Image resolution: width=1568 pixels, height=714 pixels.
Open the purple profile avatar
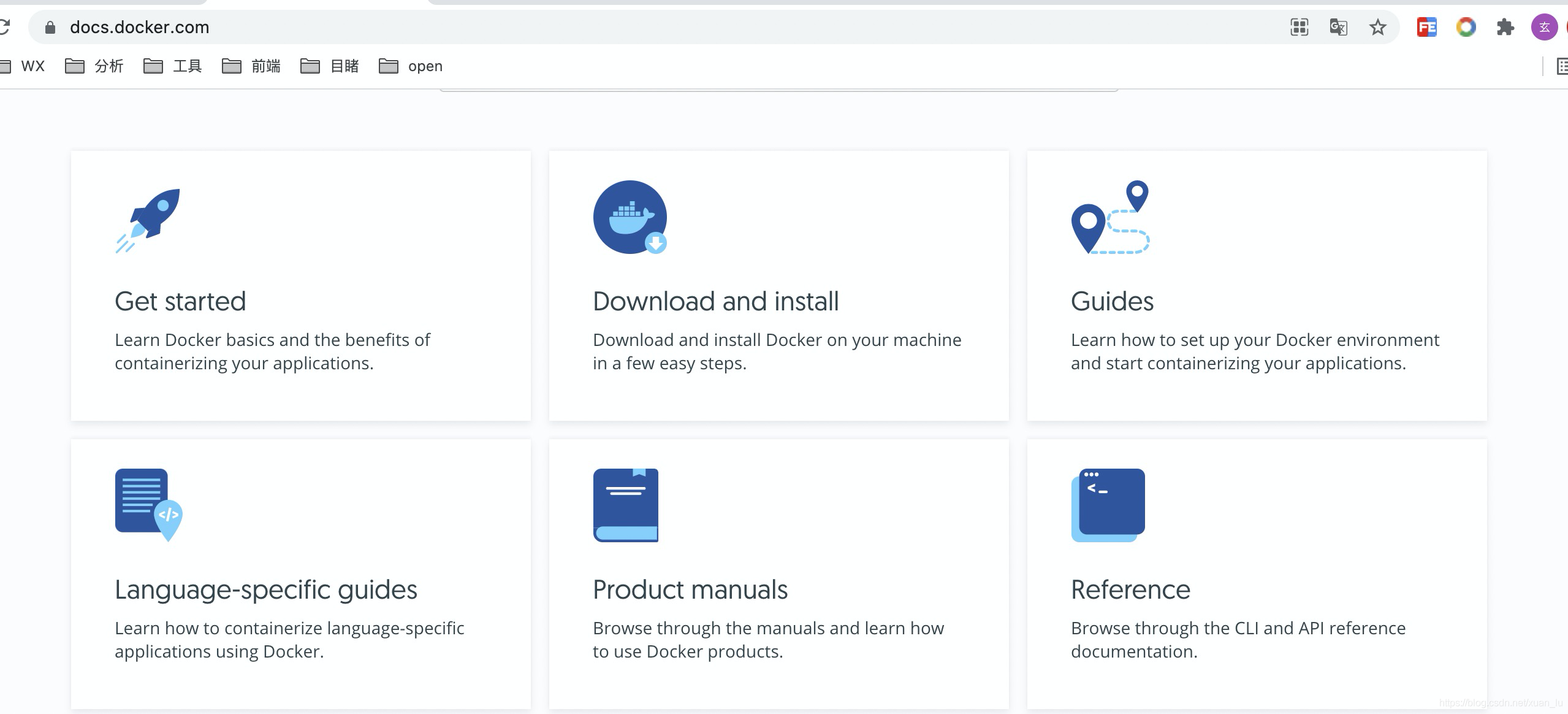[x=1544, y=27]
